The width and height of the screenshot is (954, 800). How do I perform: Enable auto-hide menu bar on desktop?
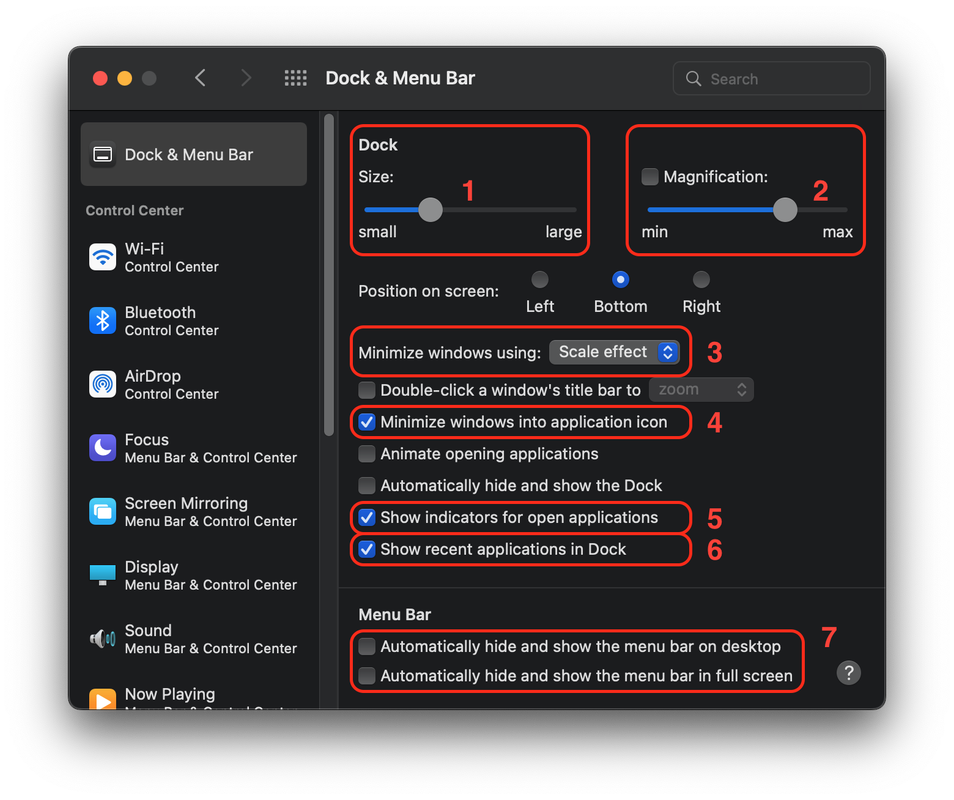pyautogui.click(x=367, y=647)
